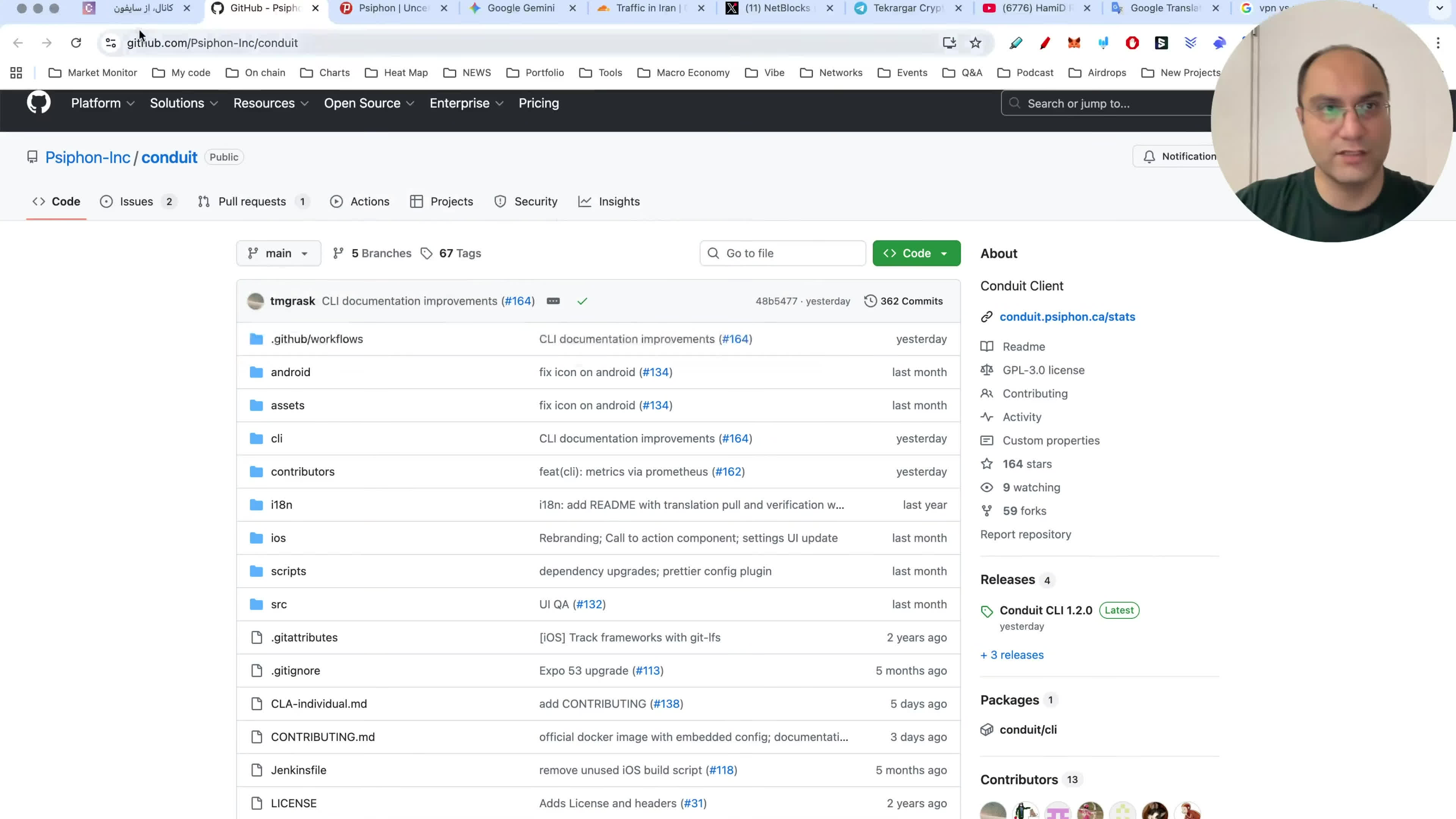Select the repository Code tab
The width and height of the screenshot is (1456, 819).
coord(56,202)
